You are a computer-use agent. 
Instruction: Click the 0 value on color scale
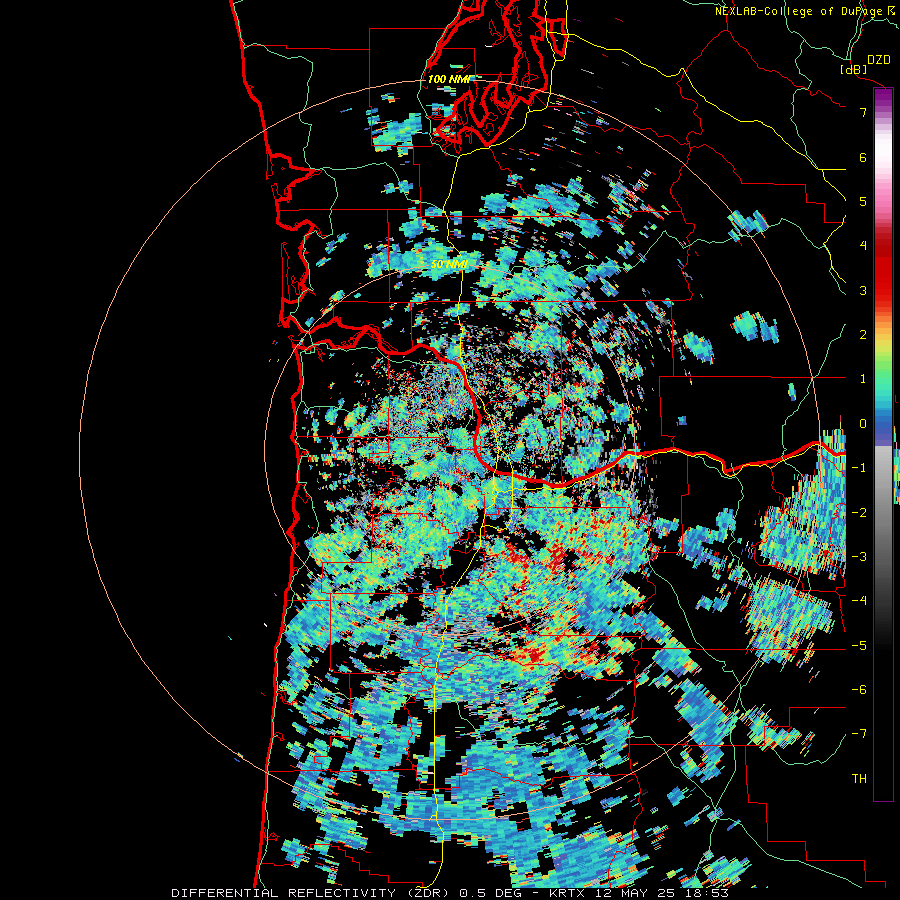coord(863,424)
